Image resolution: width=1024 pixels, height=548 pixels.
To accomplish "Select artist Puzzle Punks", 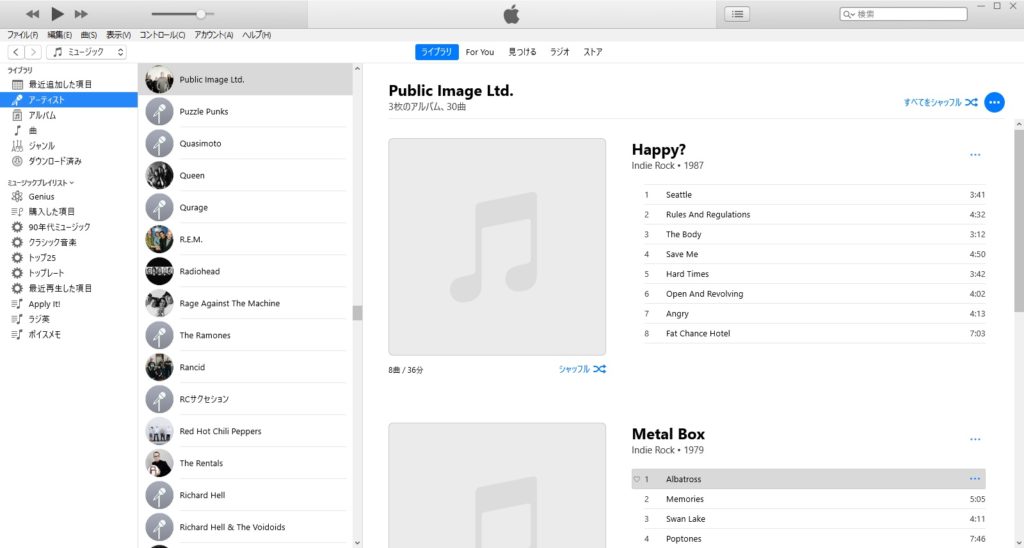I will coord(245,112).
